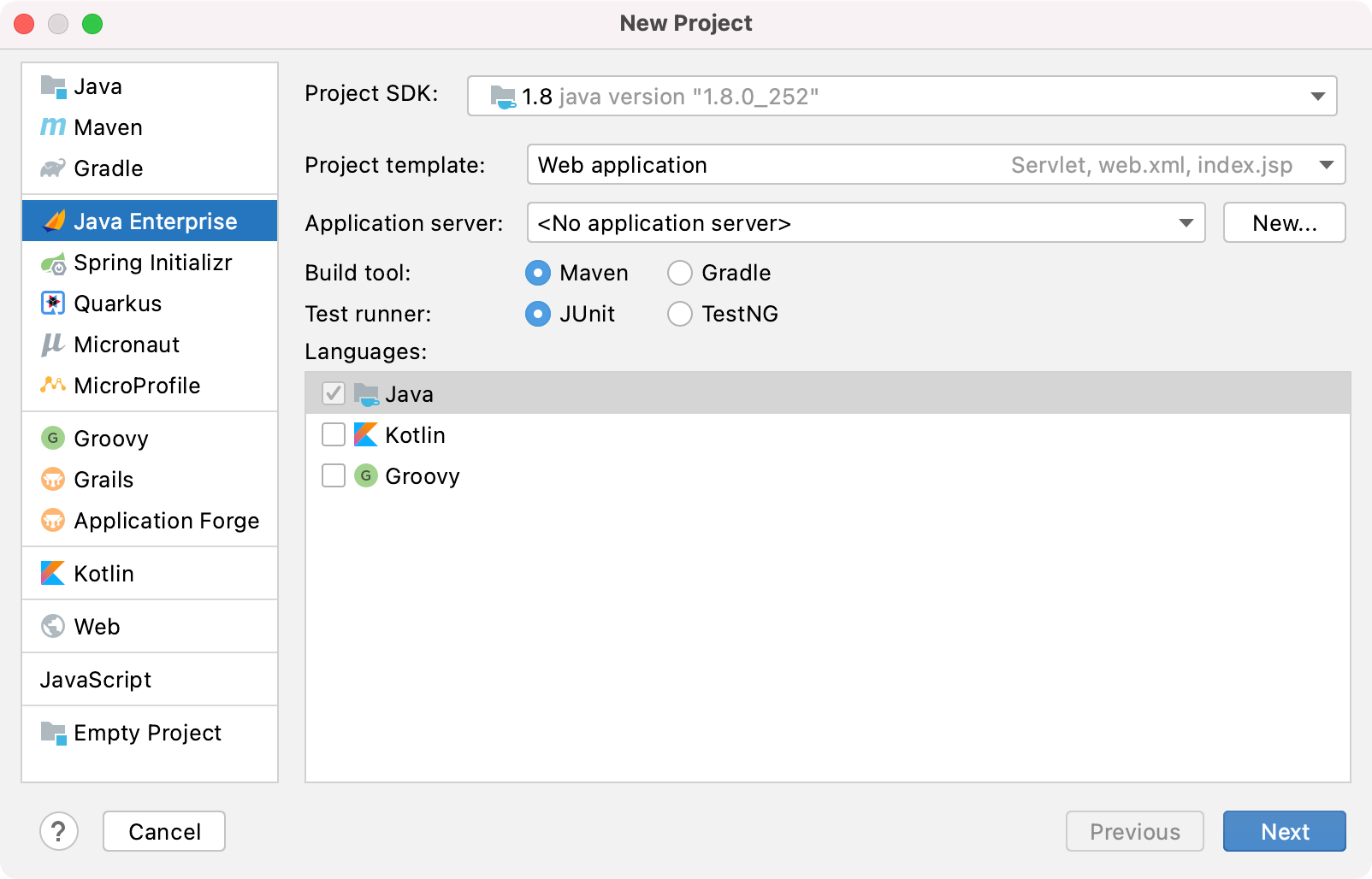The height and width of the screenshot is (879, 1372).
Task: Click the Empty Project folder icon
Action: (53, 733)
